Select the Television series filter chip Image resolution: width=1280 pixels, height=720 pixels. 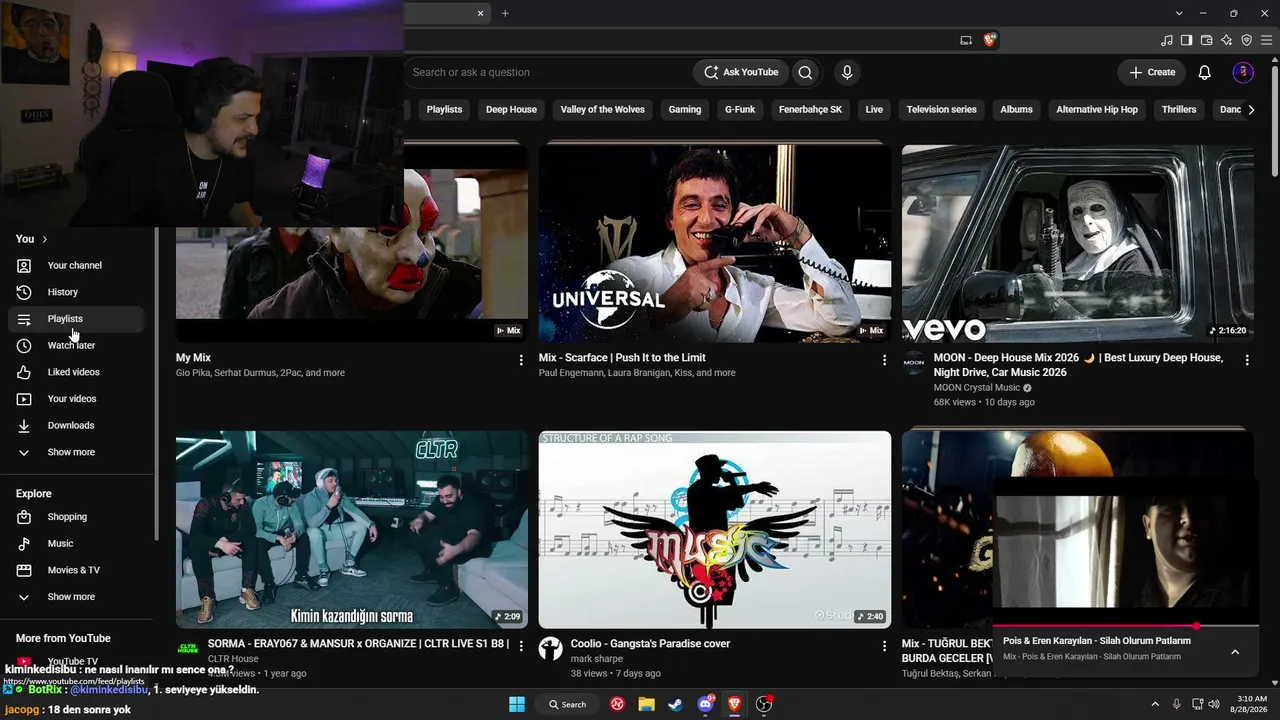(942, 110)
